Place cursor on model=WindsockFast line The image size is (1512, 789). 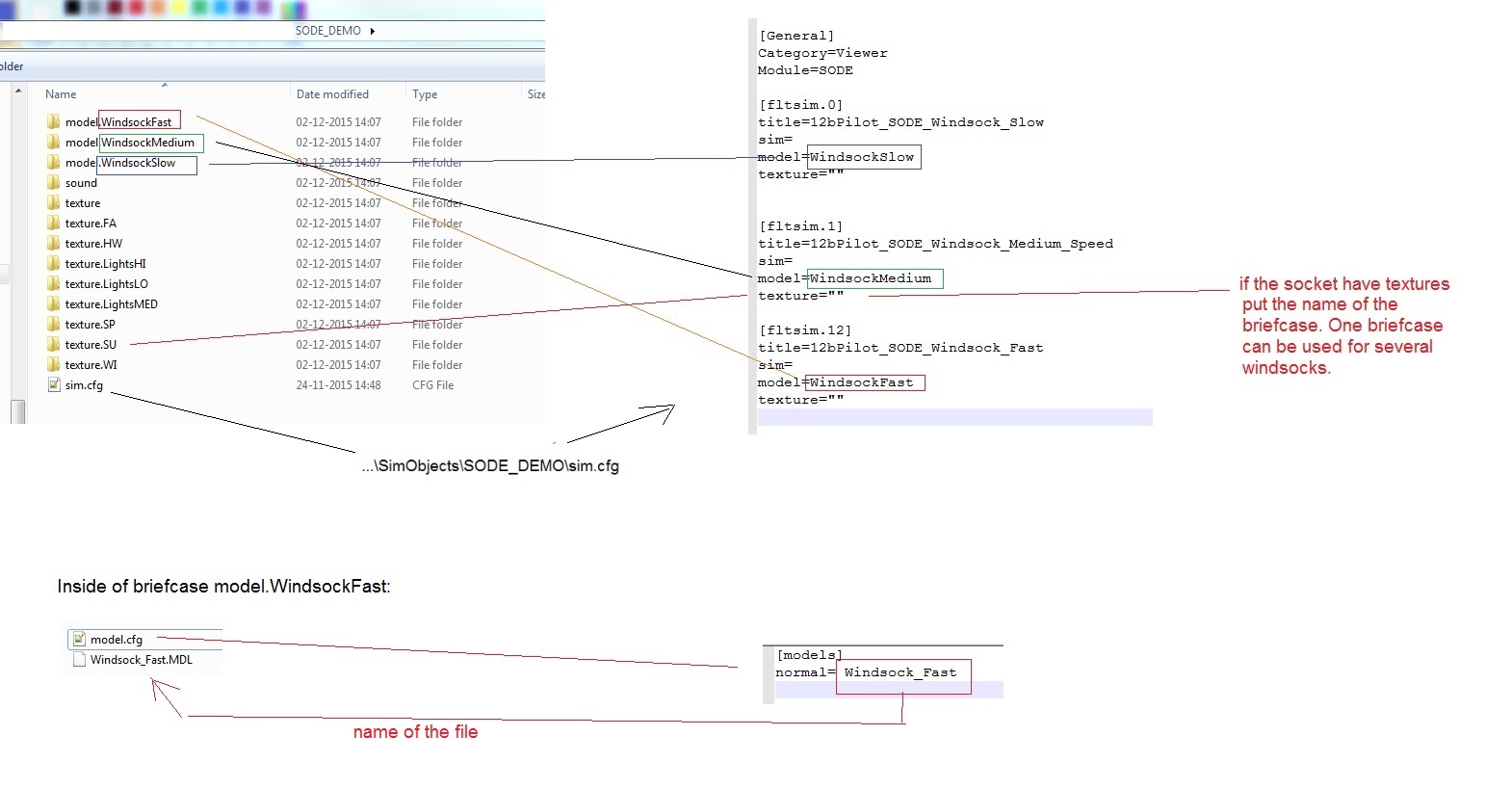click(x=836, y=382)
